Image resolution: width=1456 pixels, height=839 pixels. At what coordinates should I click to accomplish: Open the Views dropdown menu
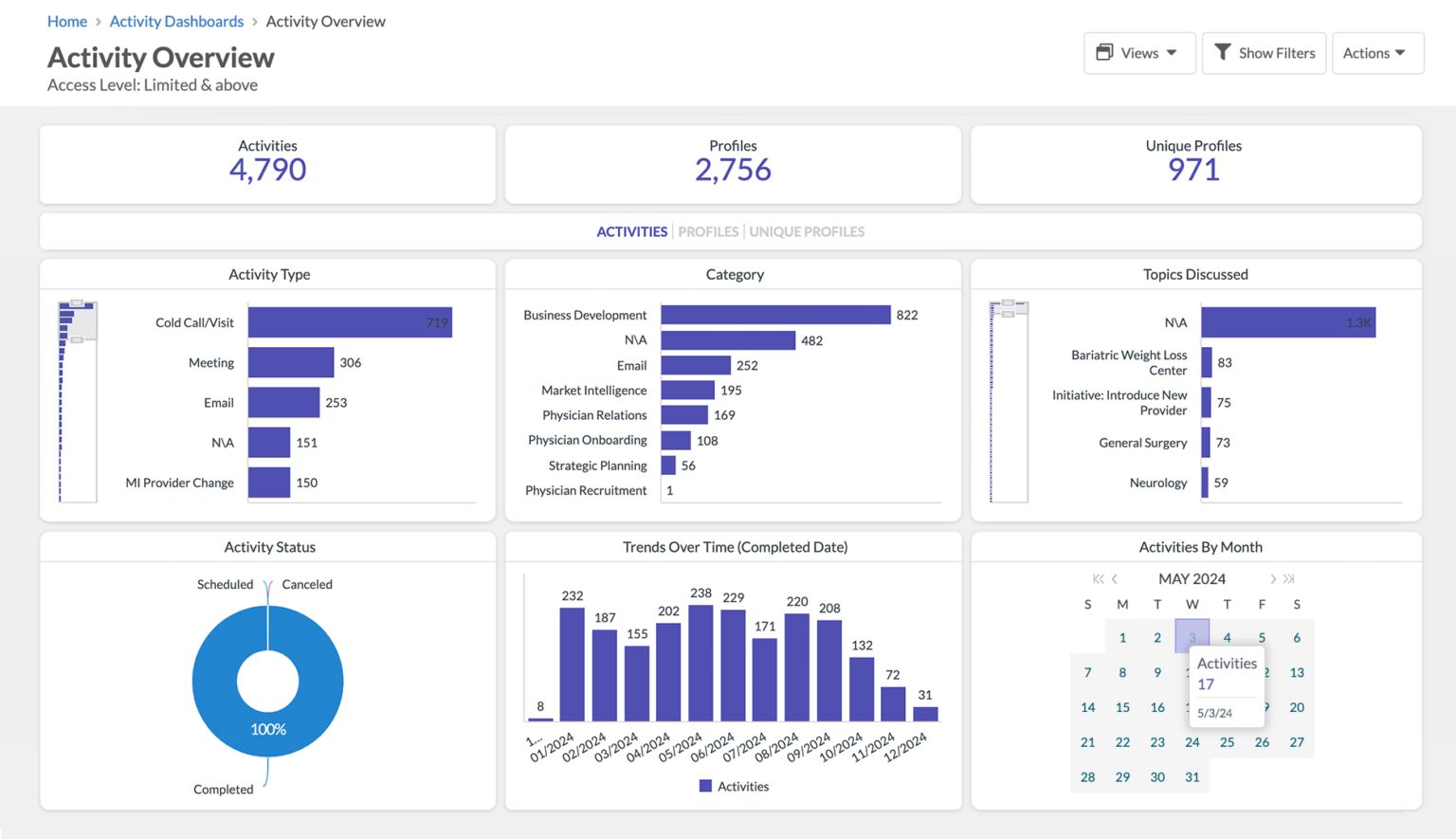tap(1139, 53)
